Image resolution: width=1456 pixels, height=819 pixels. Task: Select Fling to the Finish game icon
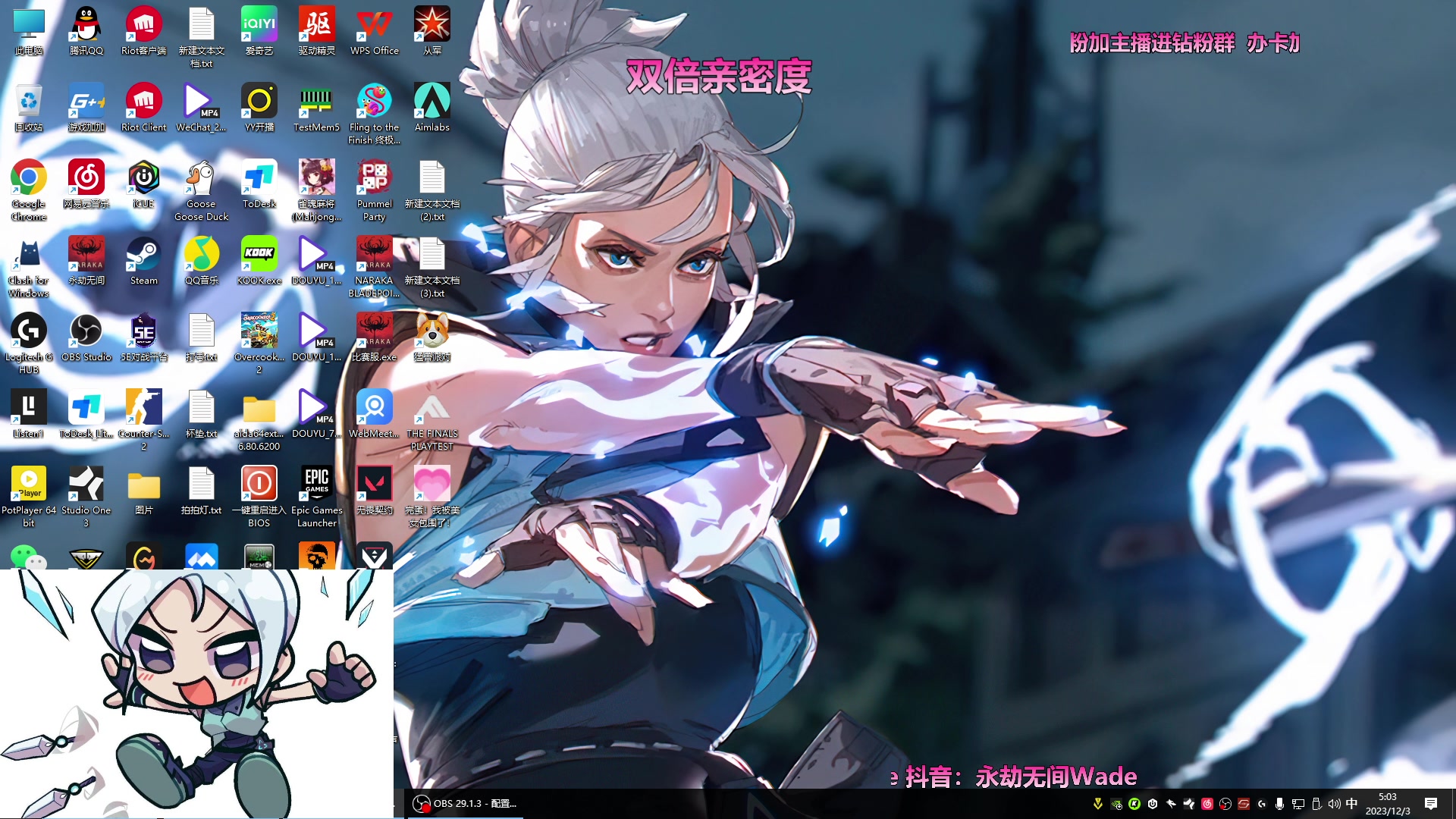coord(375,114)
